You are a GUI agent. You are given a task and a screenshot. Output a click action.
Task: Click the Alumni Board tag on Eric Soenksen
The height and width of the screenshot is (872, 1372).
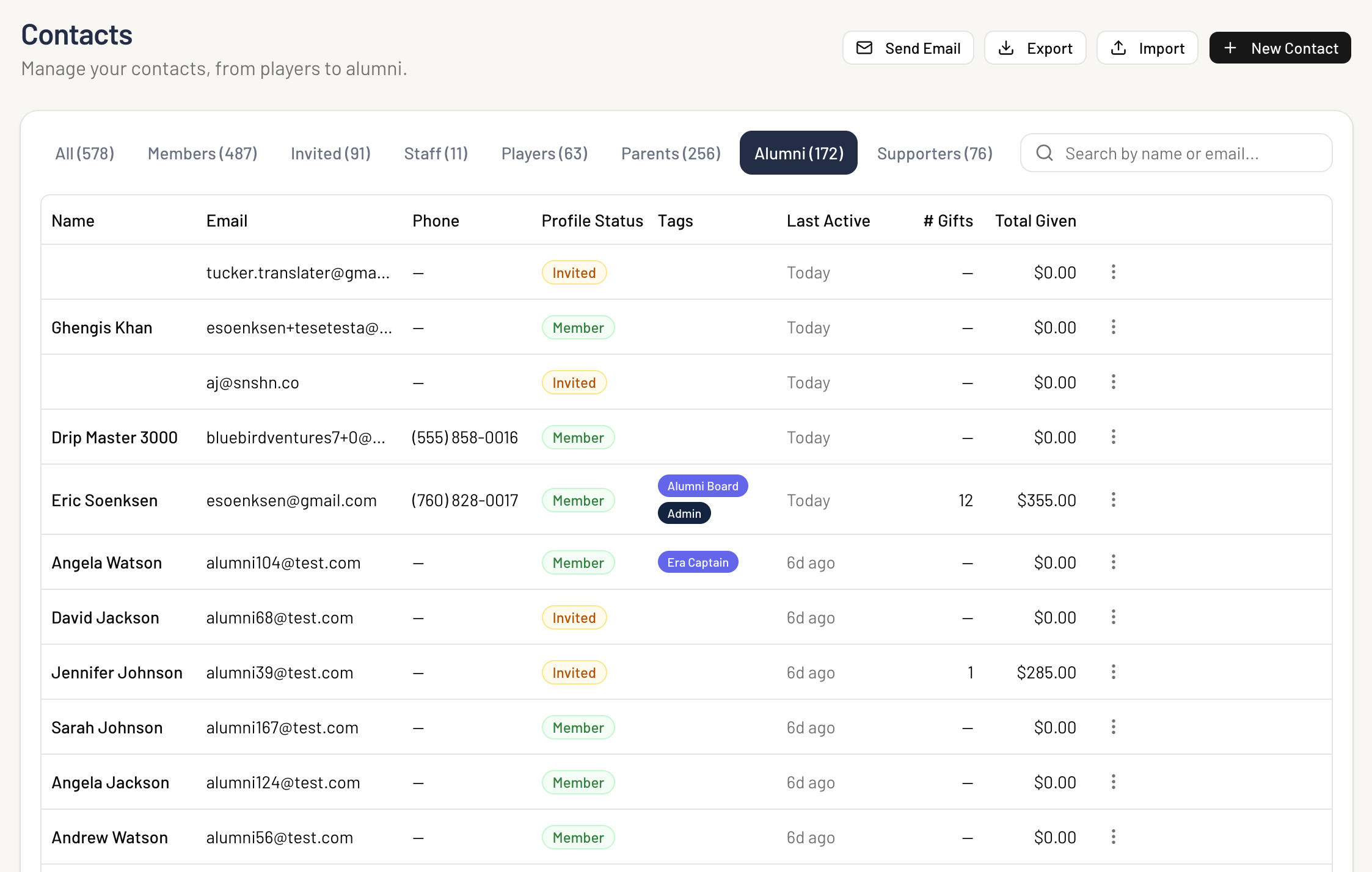click(702, 486)
